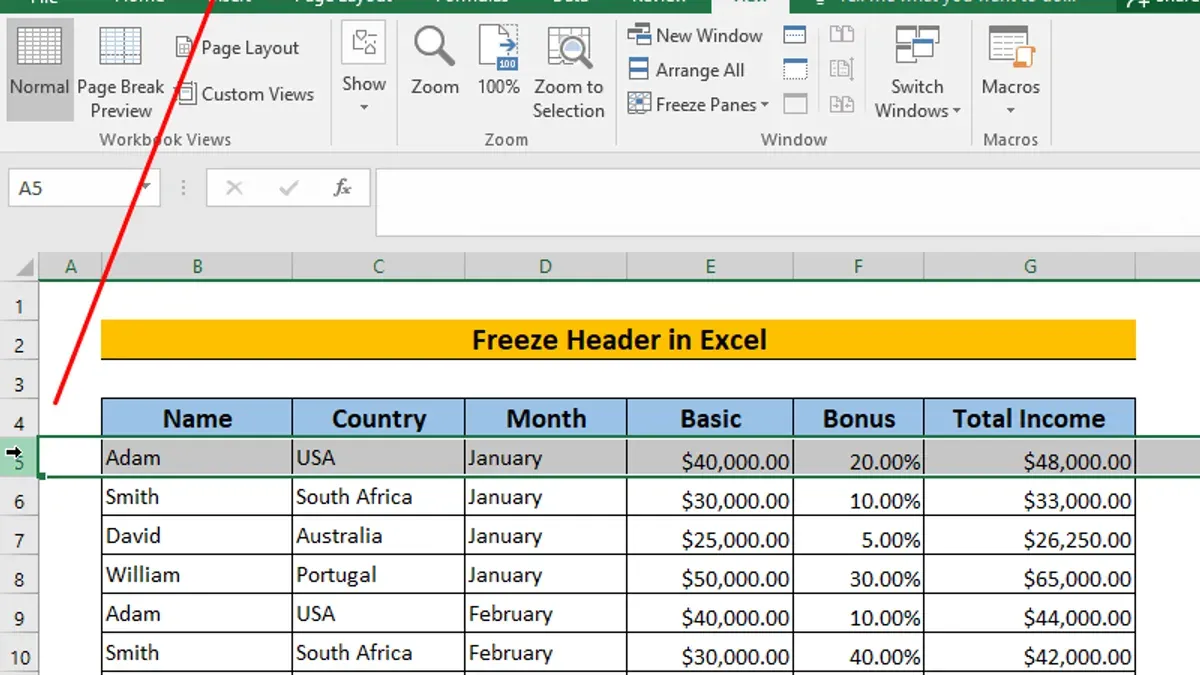Click the 'Country' header cell
The width and height of the screenshot is (1200, 675).
tap(378, 418)
